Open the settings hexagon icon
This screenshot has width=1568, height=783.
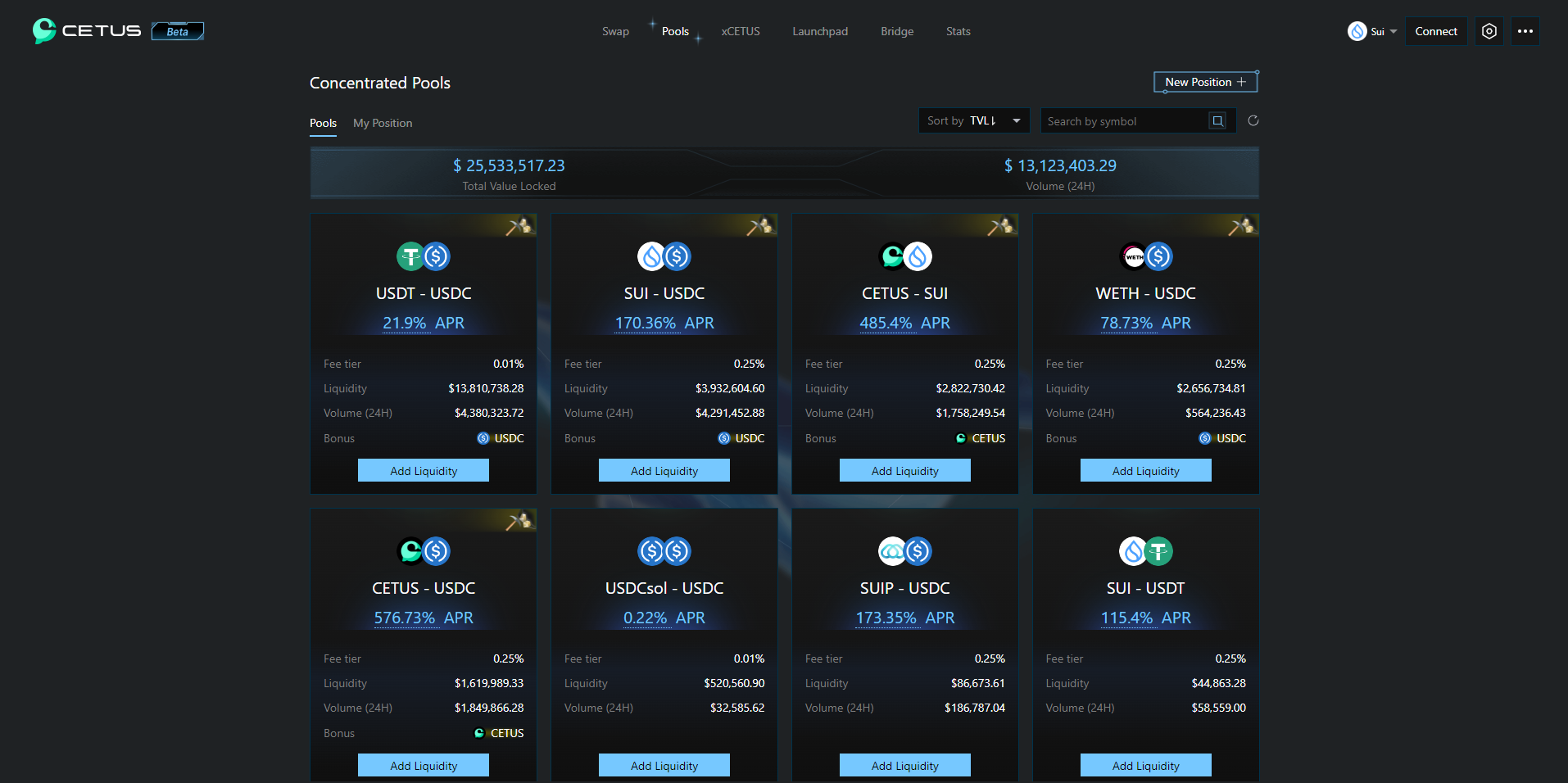pos(1489,31)
